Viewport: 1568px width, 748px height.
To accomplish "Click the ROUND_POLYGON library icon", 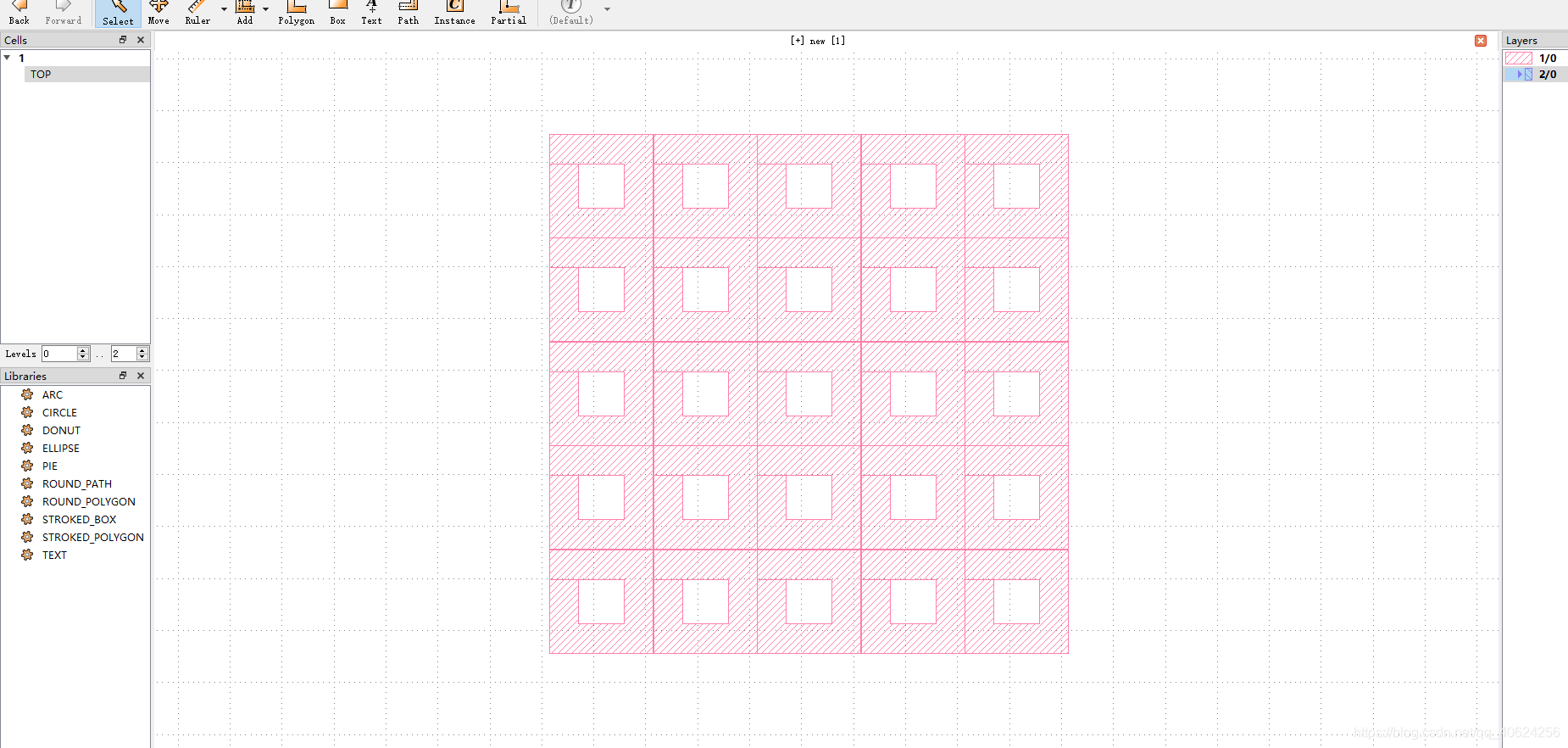I will pyautogui.click(x=27, y=501).
